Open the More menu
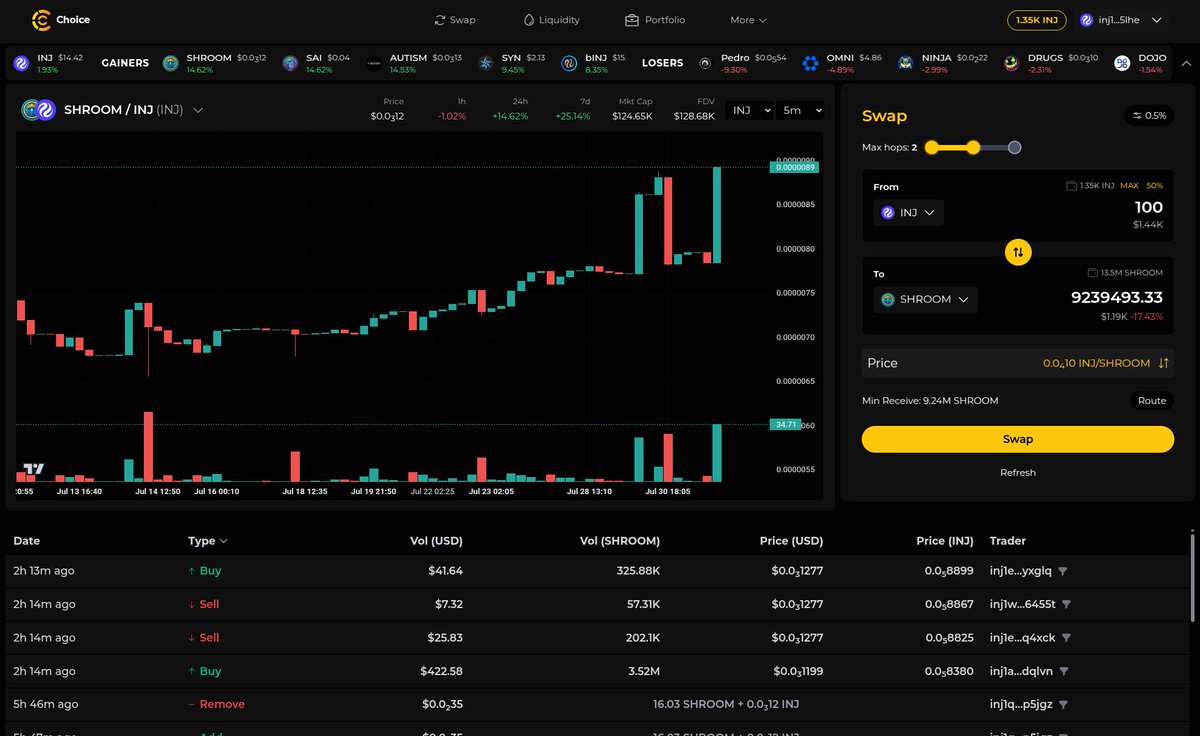 point(747,19)
